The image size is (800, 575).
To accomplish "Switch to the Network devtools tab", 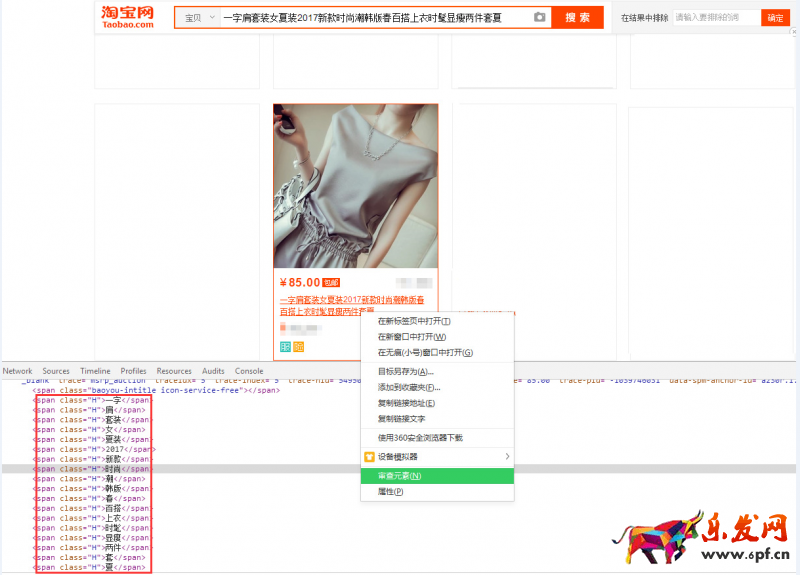I will (x=17, y=371).
